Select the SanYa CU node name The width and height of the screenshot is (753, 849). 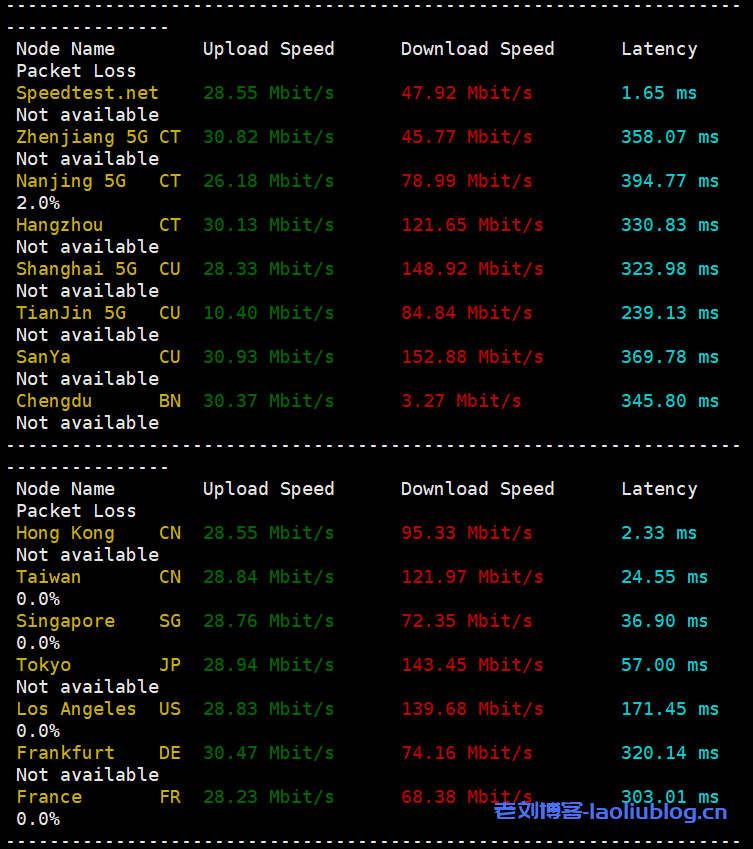pos(98,357)
